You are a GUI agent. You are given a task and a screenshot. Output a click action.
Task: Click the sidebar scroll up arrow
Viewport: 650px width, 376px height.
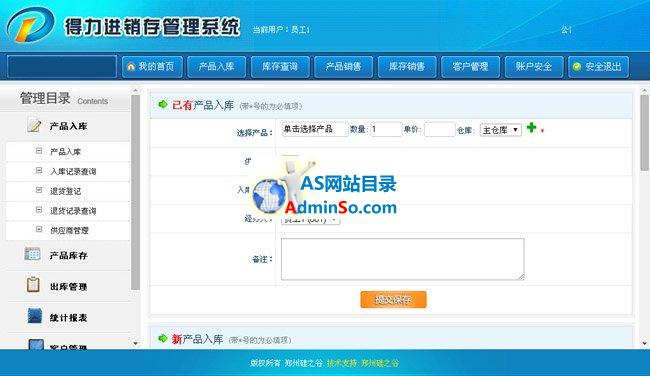coord(136,90)
